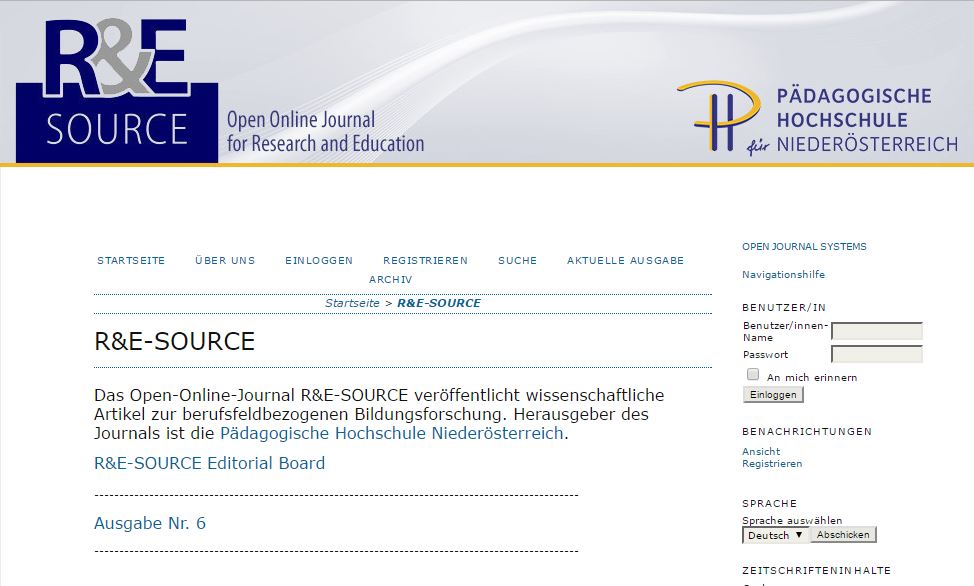Open the Startseite menu item
This screenshot has height=586, width=974.
click(x=131, y=260)
